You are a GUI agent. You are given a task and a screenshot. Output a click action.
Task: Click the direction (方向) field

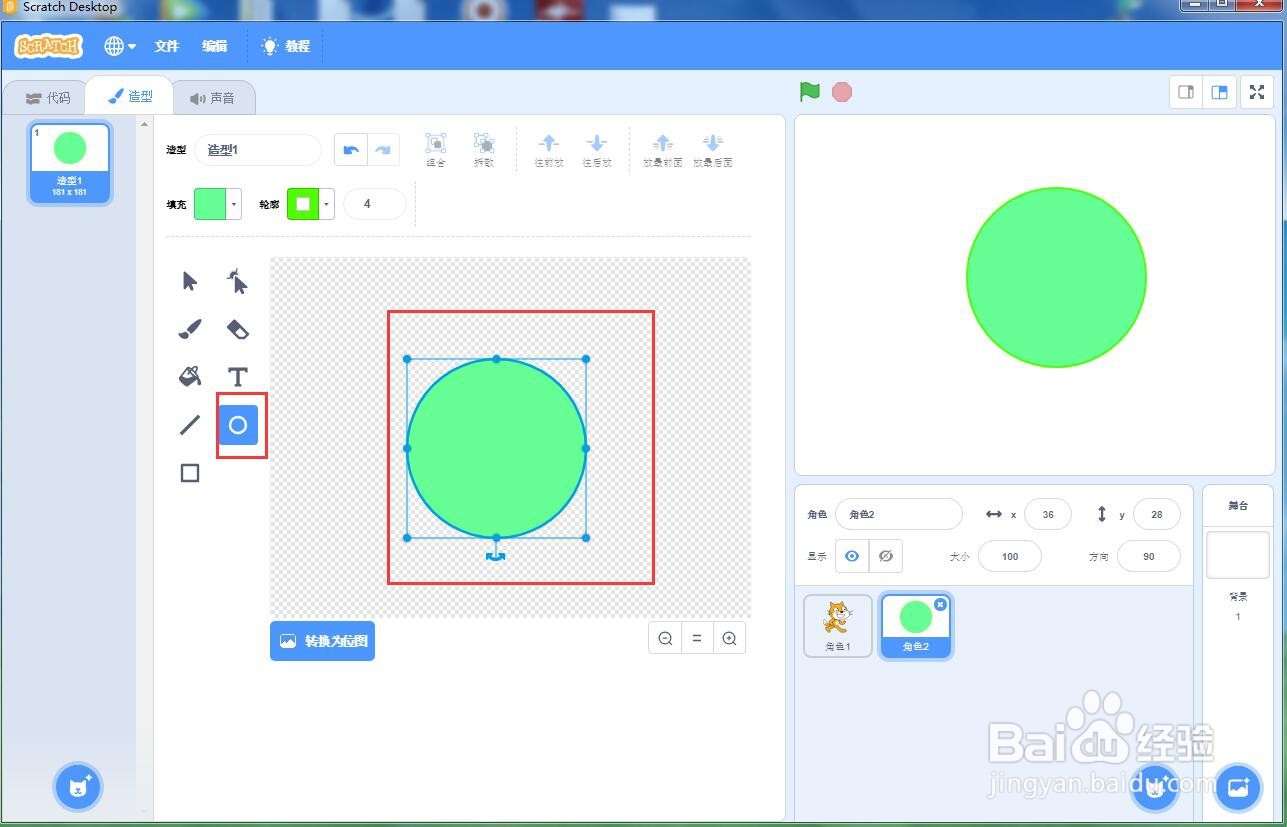tap(1149, 556)
